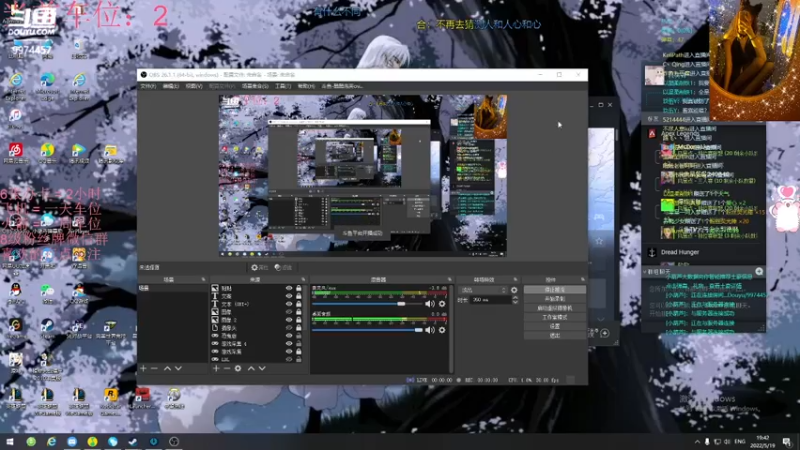Open desktop audio channel settings gear

[442, 330]
